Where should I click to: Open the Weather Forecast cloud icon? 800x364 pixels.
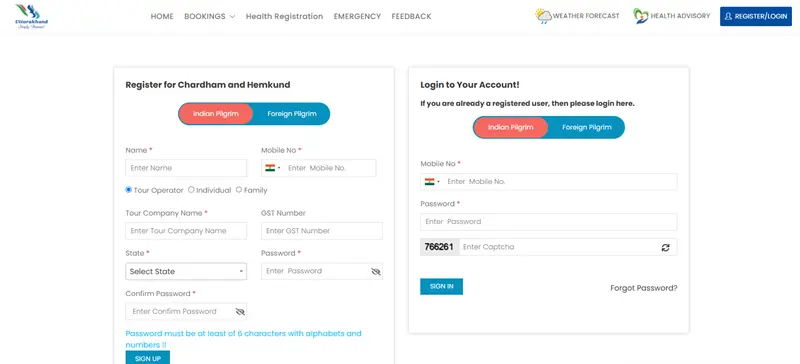point(543,16)
